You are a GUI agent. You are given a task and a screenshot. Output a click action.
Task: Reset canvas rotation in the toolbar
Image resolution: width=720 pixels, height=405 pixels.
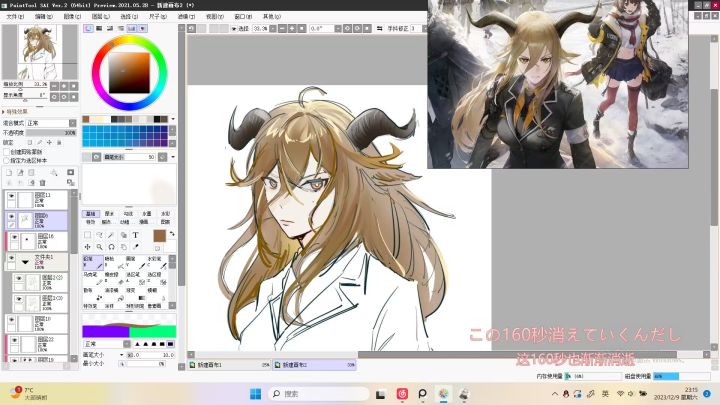[366, 28]
